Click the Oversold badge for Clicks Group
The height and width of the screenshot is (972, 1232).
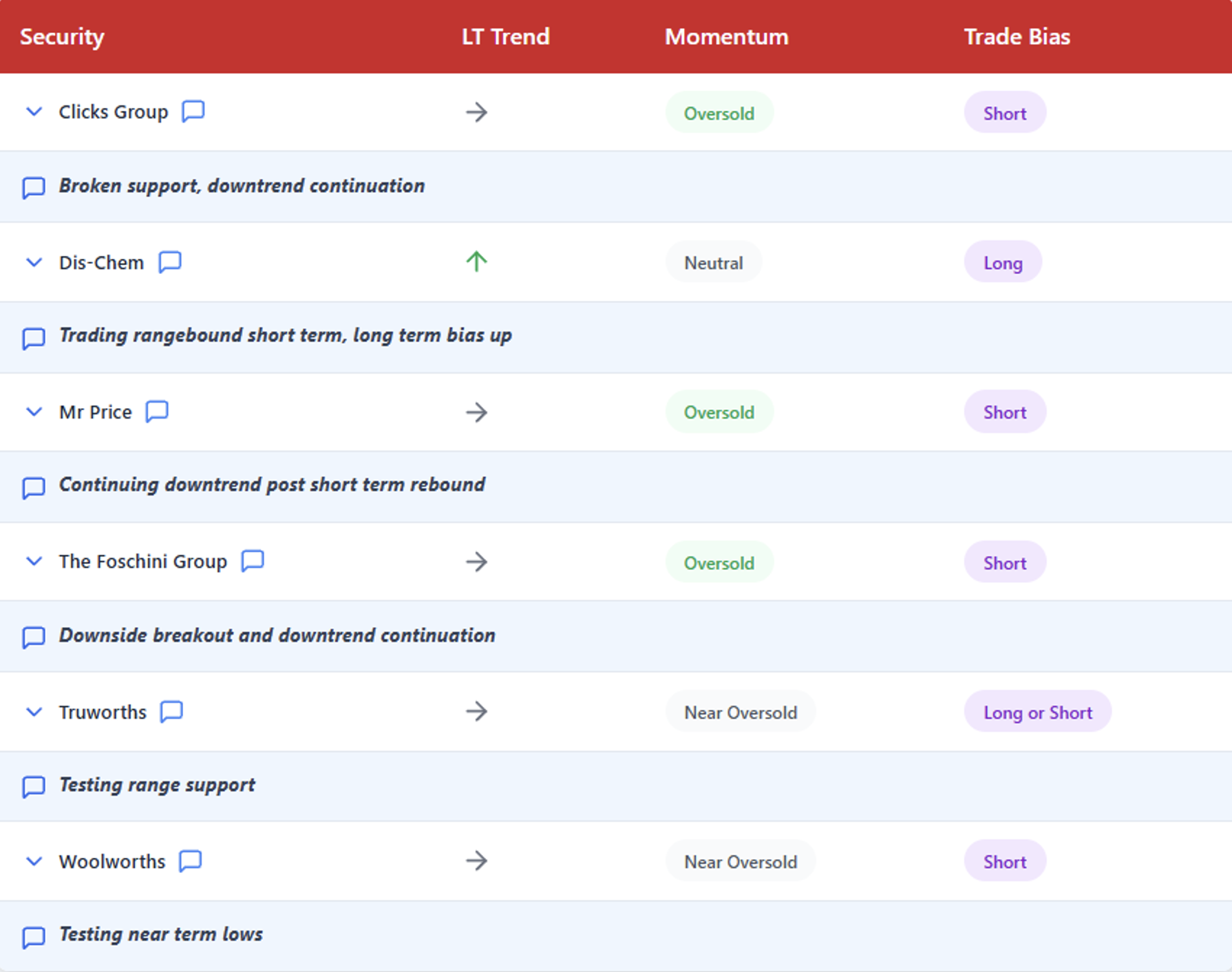tap(719, 113)
